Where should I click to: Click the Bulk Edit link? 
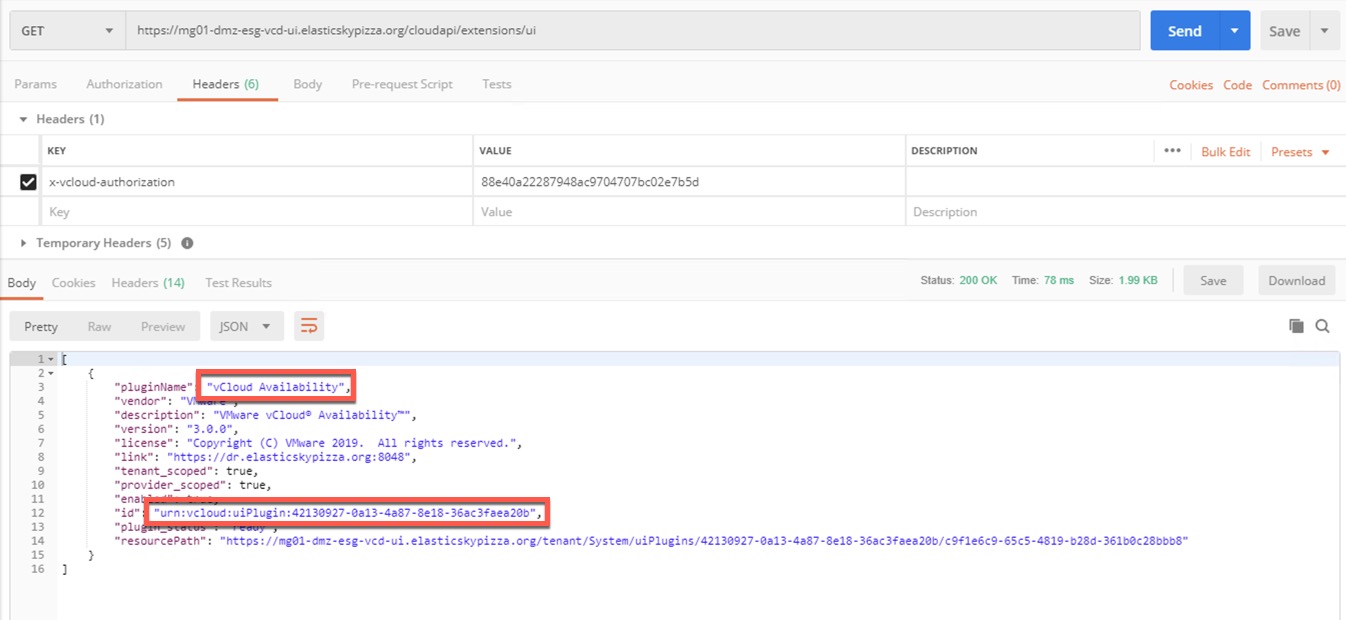point(1225,152)
